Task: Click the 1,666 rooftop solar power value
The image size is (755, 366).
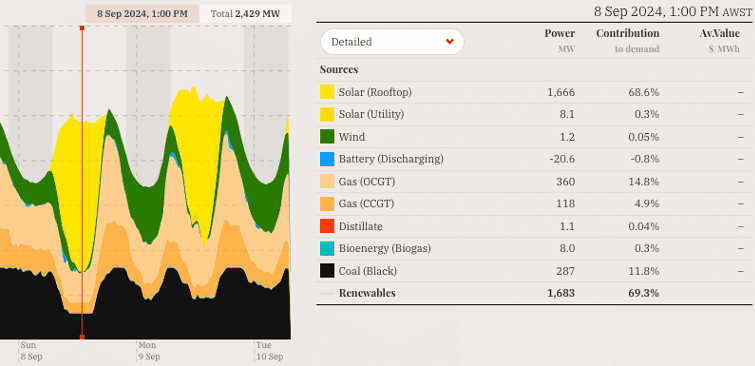Action: click(x=561, y=92)
